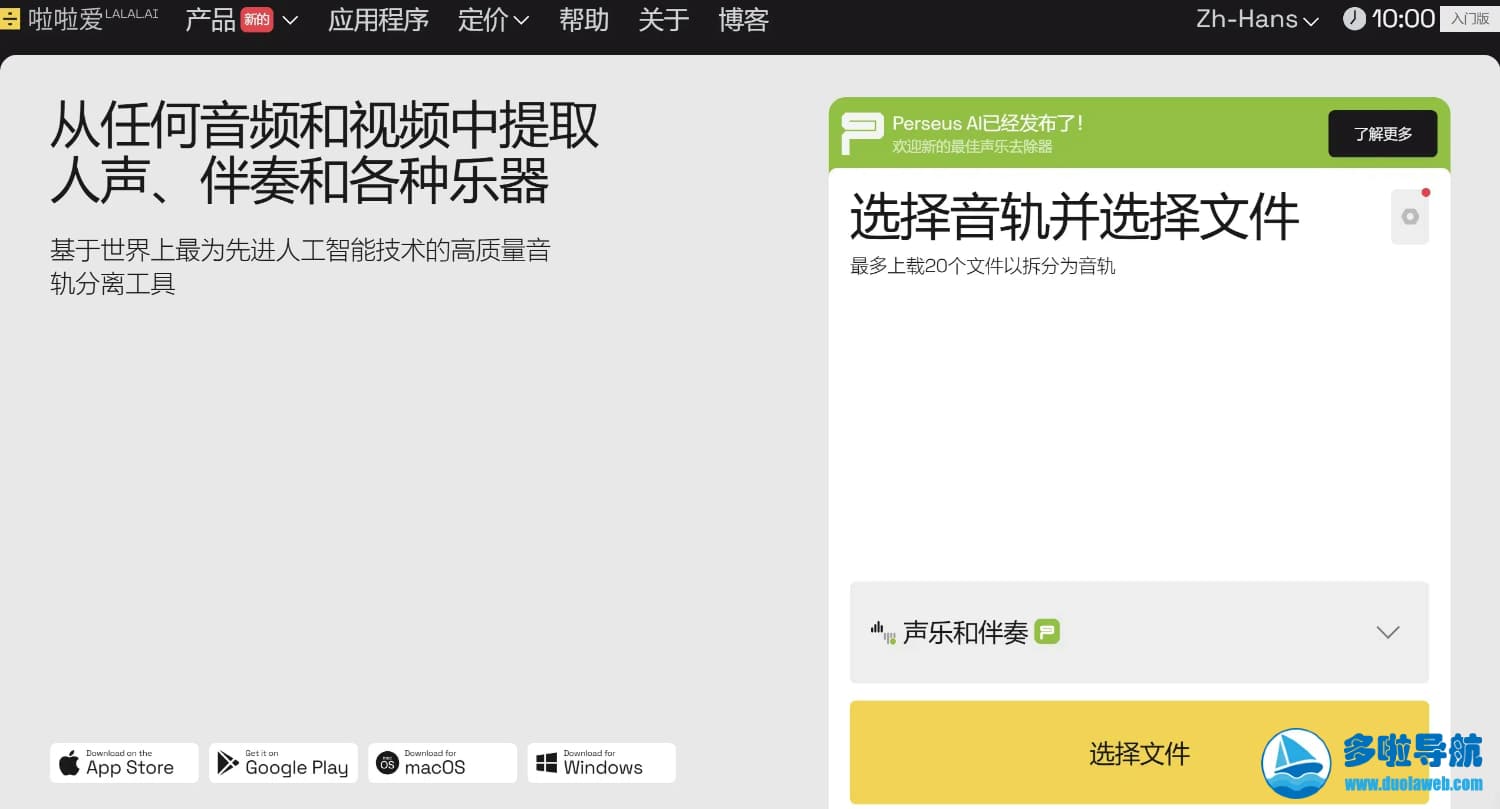Open the 应用程序 menu item
Image resolution: width=1500 pixels, height=809 pixels.
coord(378,19)
